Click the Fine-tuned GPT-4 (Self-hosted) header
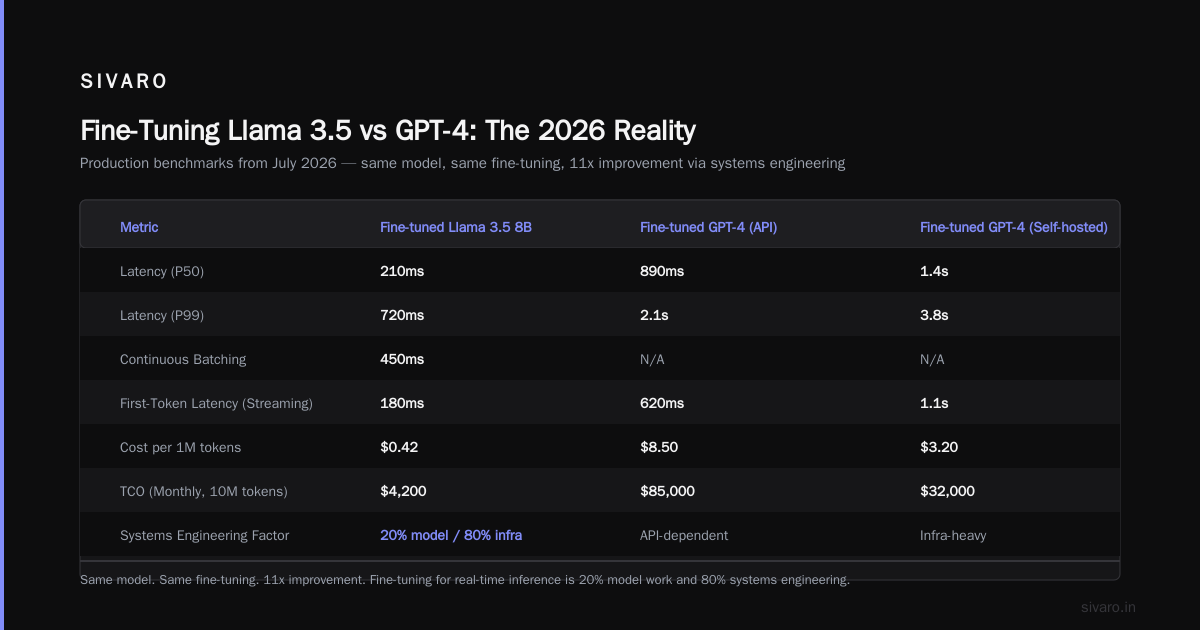This screenshot has width=1200, height=630. 1014,227
